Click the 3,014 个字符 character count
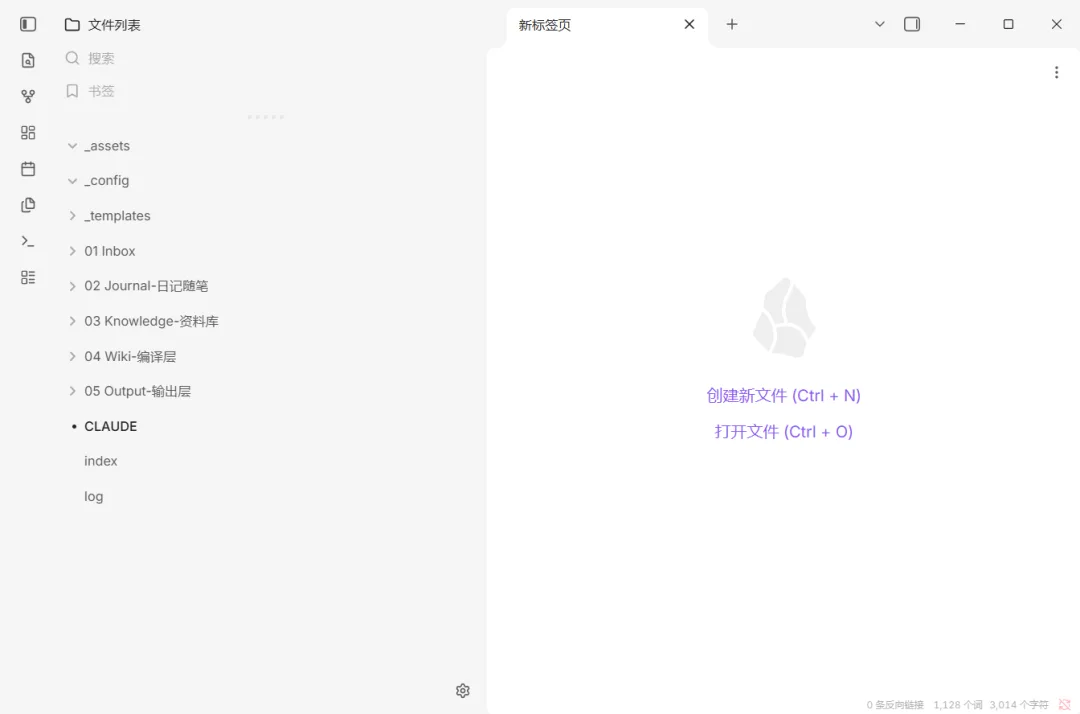 point(1019,704)
